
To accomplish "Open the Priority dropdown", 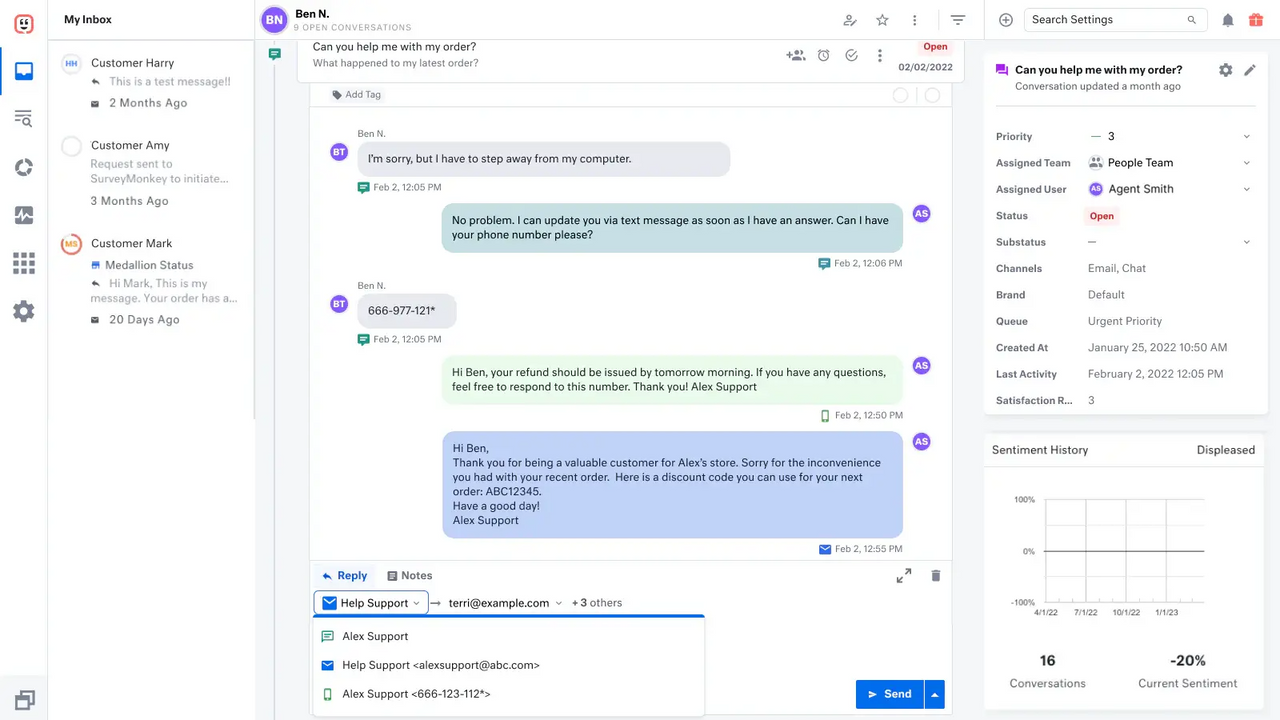I will [1246, 136].
